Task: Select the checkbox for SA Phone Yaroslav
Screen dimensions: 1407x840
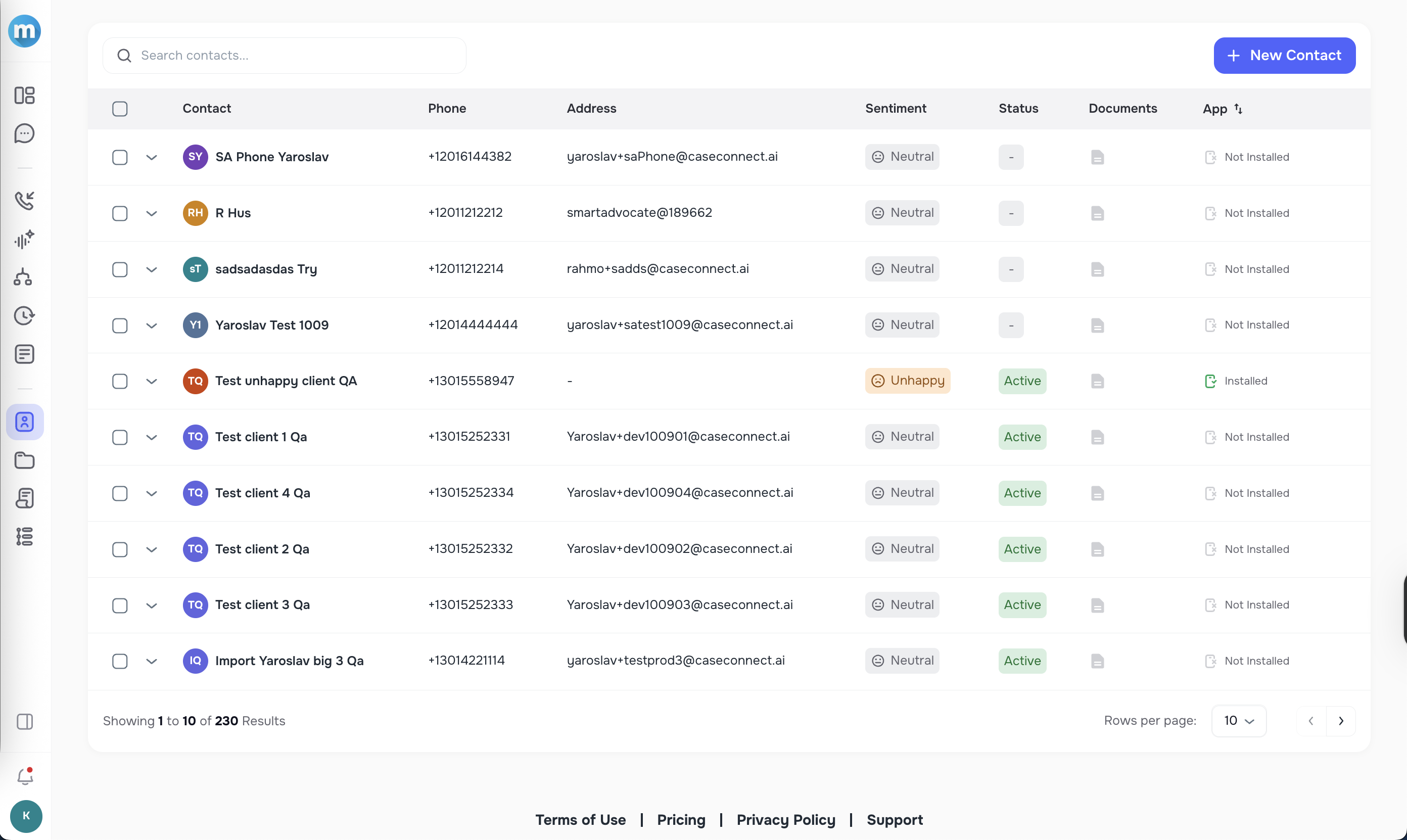Action: tap(119, 157)
